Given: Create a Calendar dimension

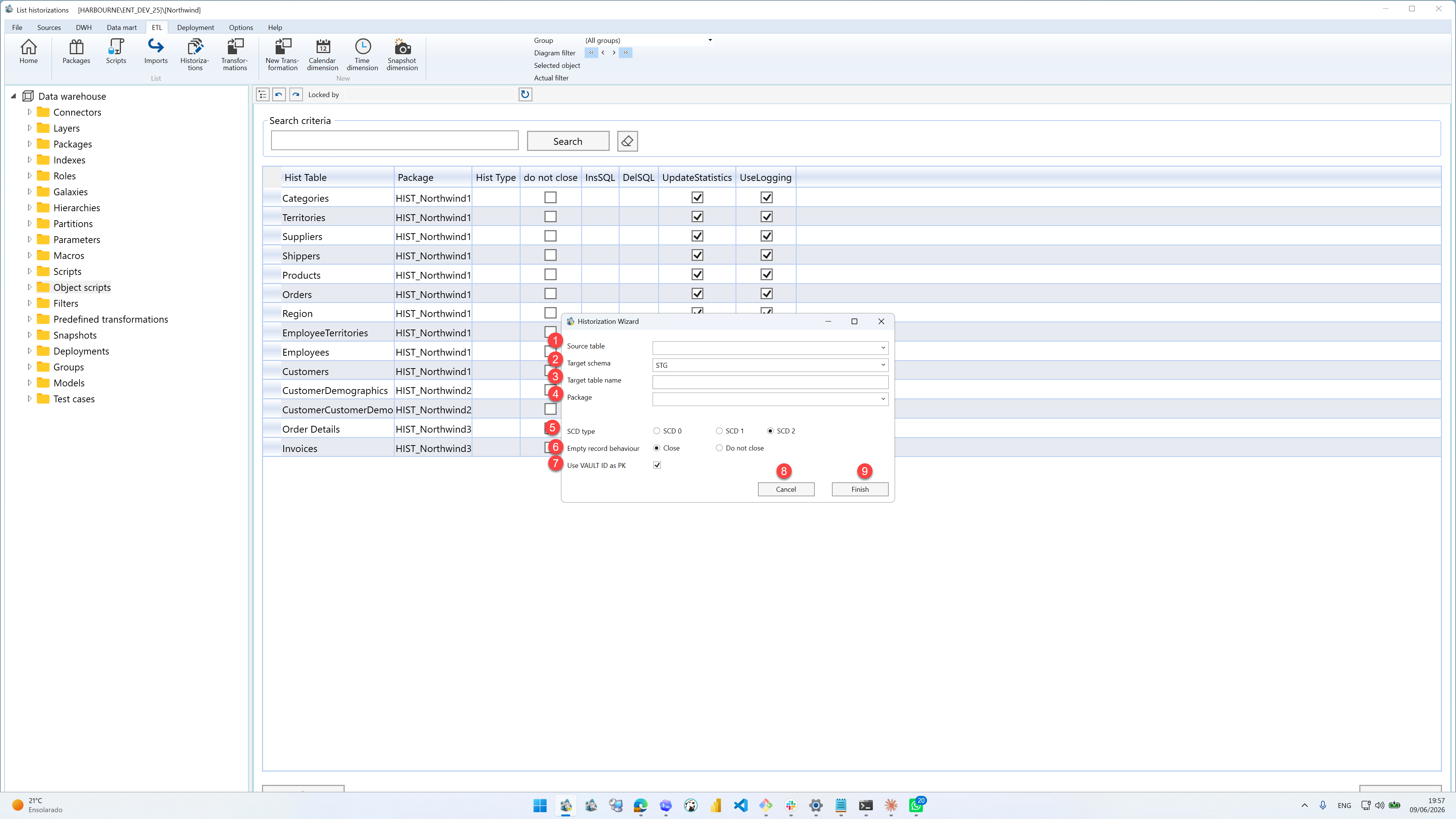Looking at the screenshot, I should tap(322, 55).
